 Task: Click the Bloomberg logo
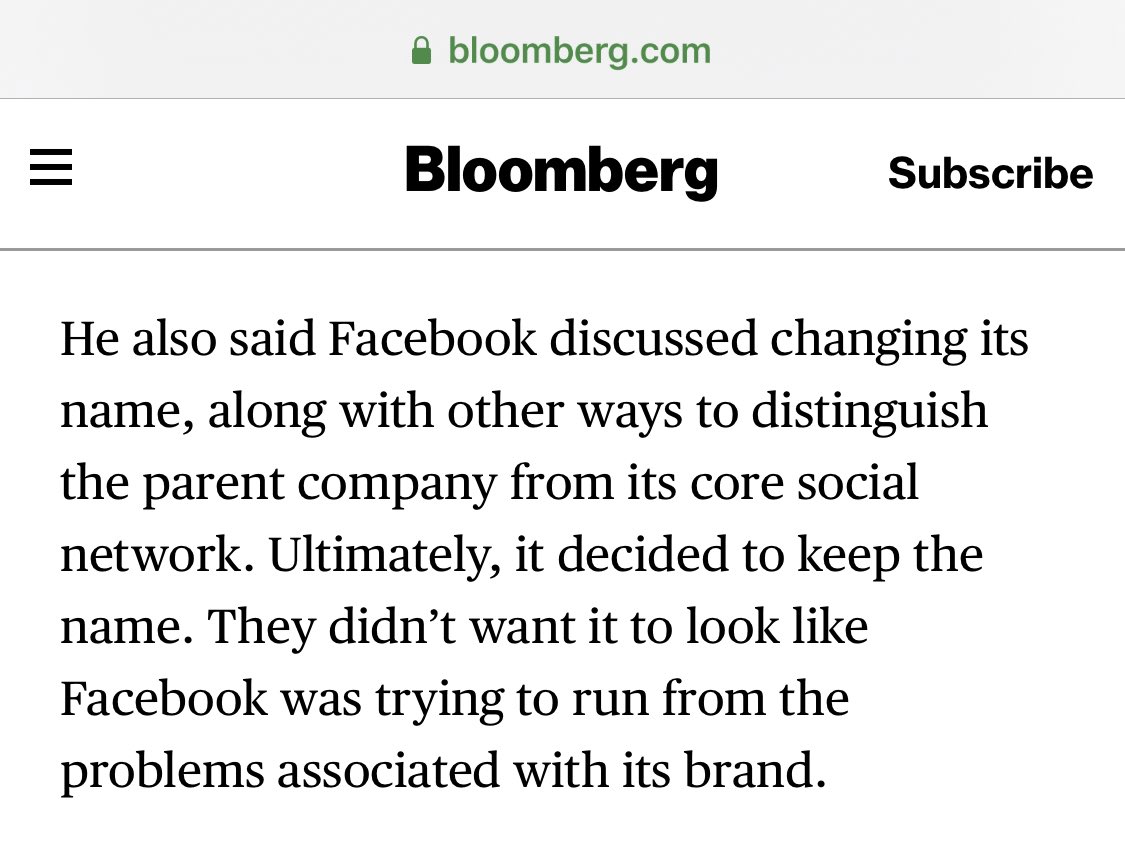point(561,171)
